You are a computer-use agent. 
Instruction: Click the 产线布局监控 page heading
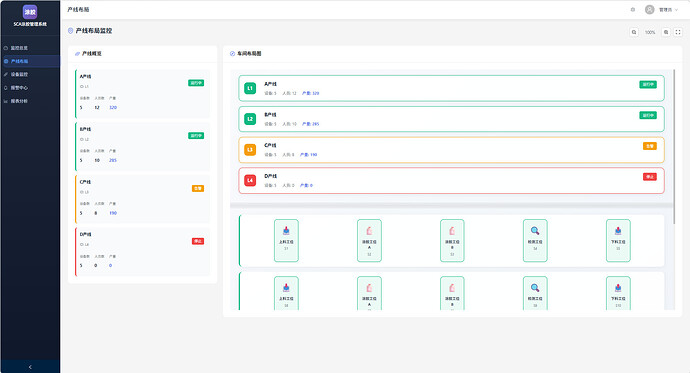point(94,31)
